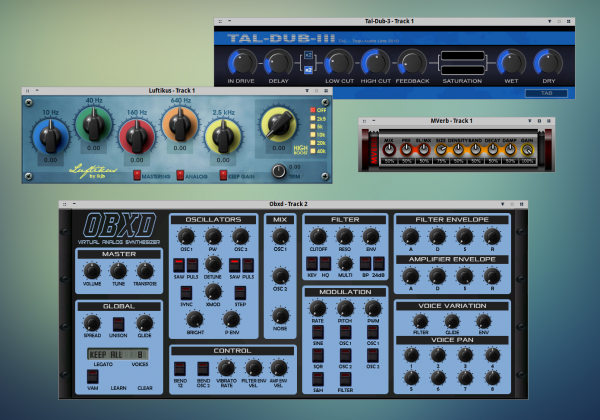Click the TRIM knob in Luftikus

pyautogui.click(x=279, y=171)
